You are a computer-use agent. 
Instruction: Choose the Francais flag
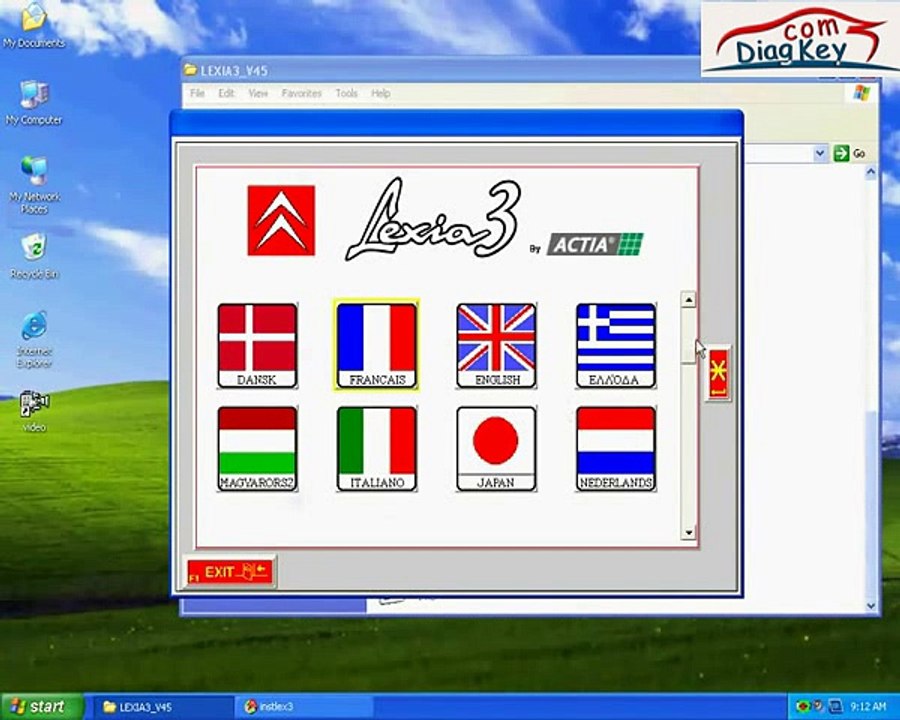(x=377, y=346)
